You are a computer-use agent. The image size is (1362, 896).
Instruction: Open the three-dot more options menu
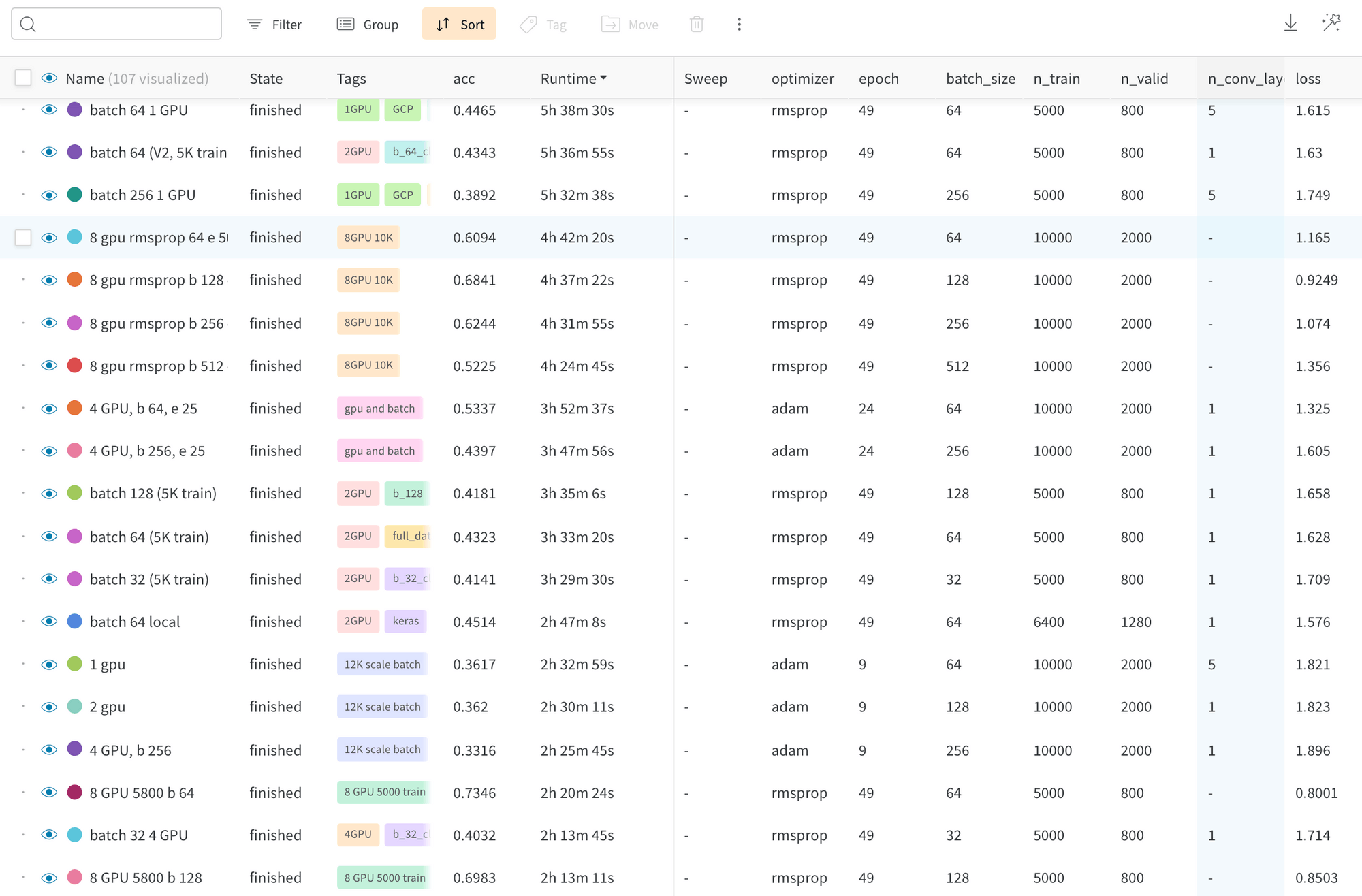point(739,25)
